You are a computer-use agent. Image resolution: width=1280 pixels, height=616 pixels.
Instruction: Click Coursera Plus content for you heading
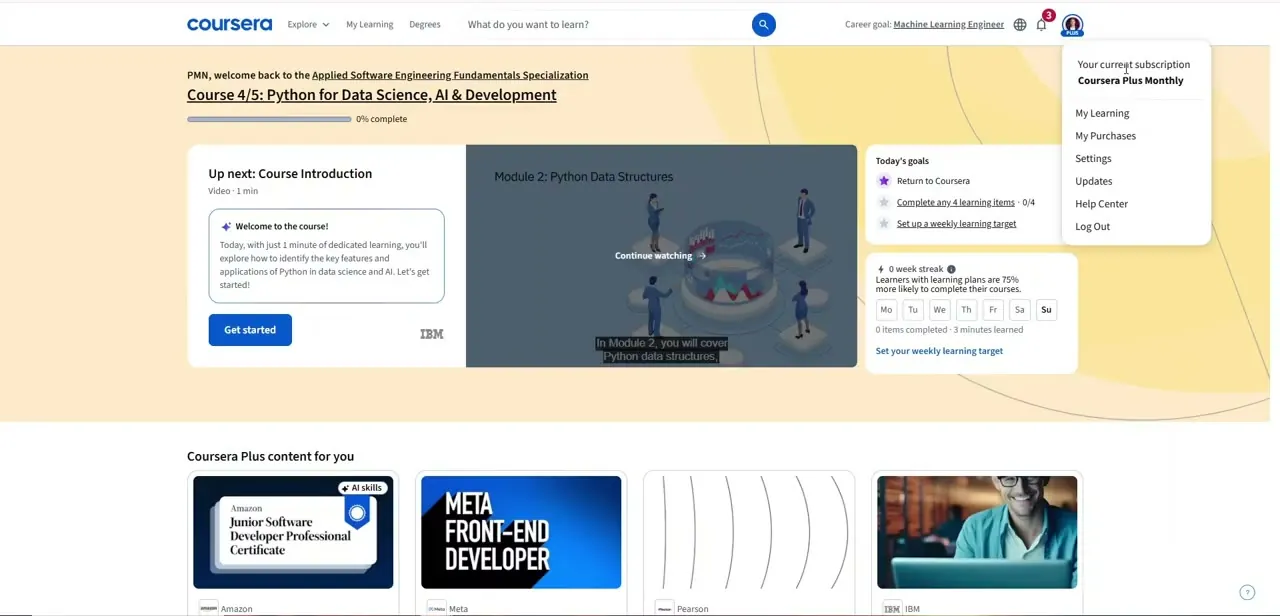pyautogui.click(x=270, y=456)
